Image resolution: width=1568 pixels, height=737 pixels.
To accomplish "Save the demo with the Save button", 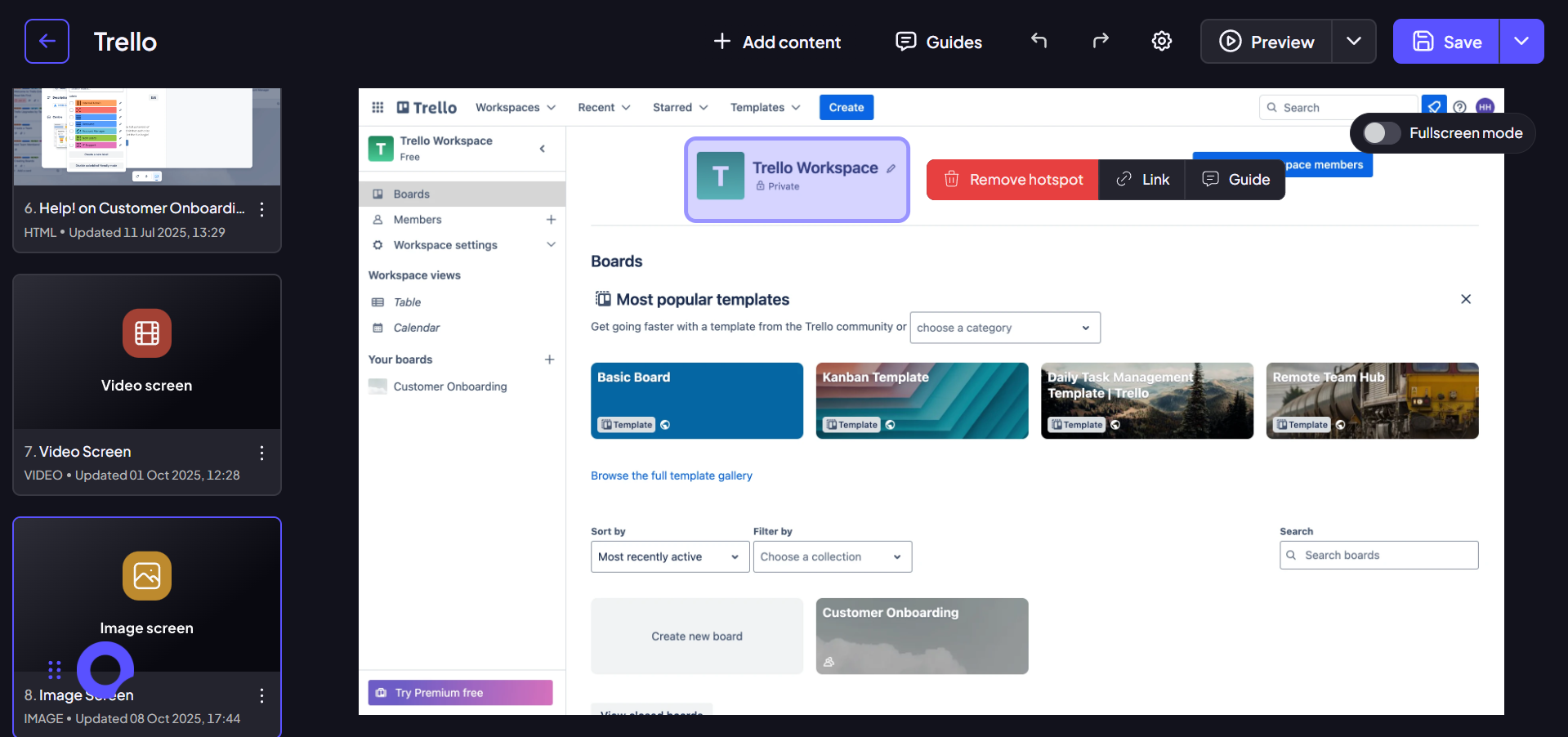I will tap(1446, 42).
